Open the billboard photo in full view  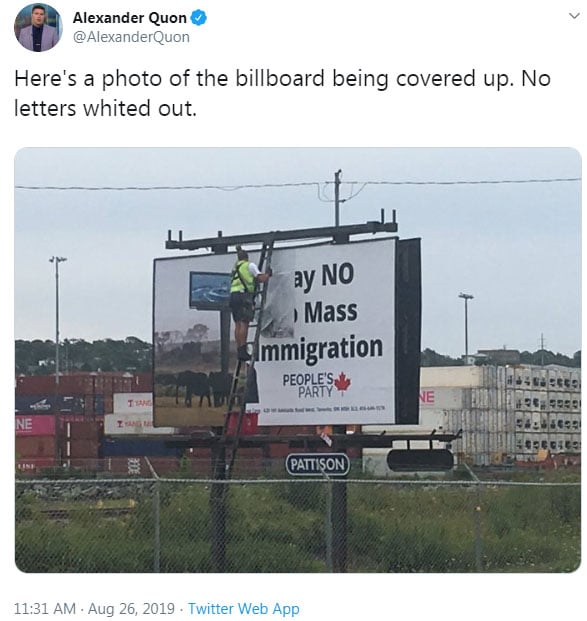click(298, 360)
